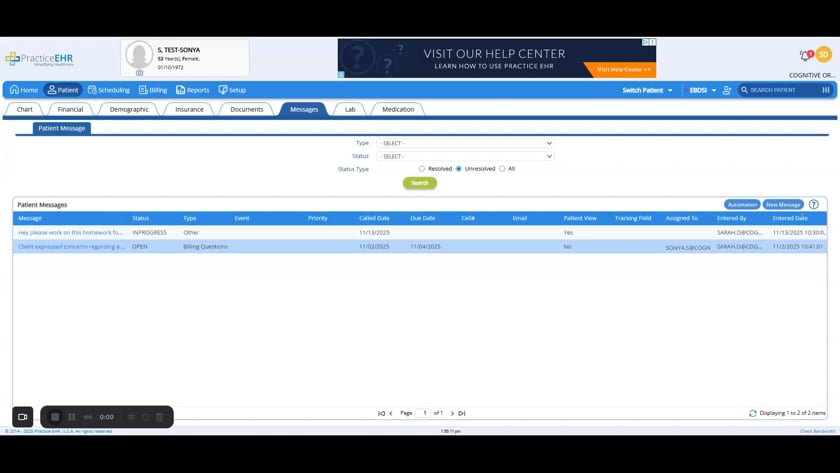Click the ad info icon on banner
The width and height of the screenshot is (840, 473).
tap(646, 42)
